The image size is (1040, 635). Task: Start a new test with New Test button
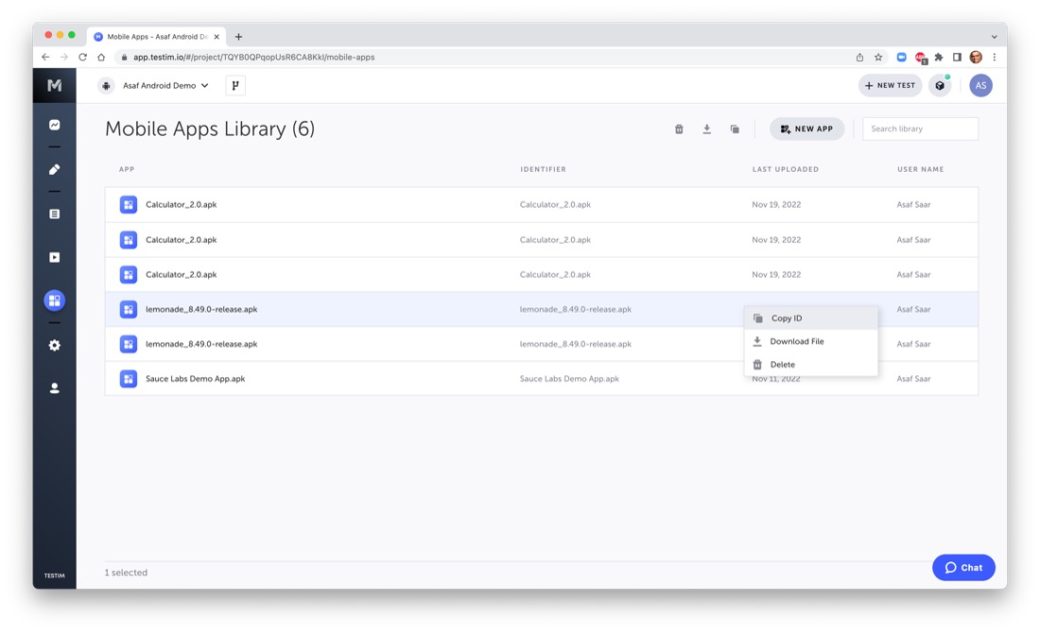(x=888, y=86)
